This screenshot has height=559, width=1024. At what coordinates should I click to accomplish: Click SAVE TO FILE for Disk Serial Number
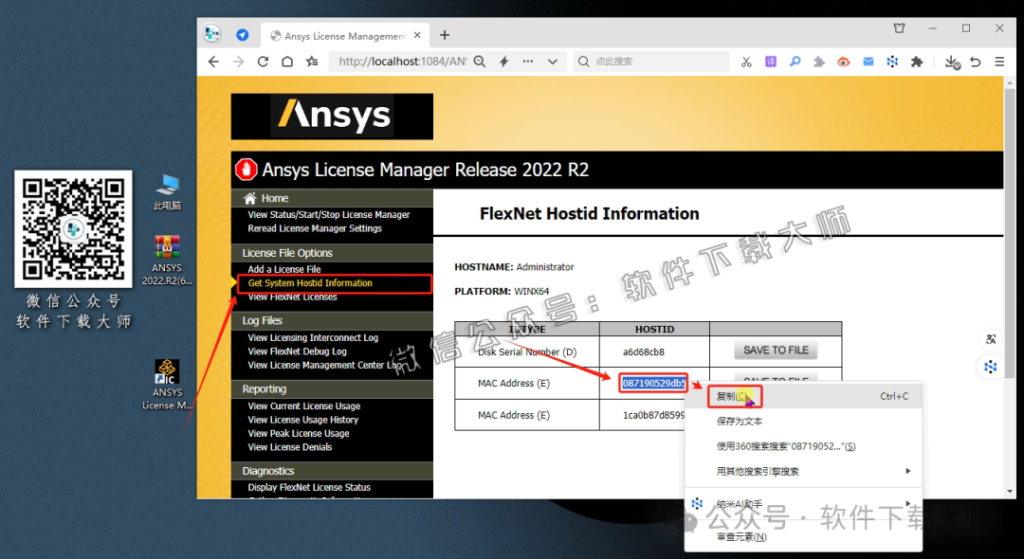click(776, 351)
